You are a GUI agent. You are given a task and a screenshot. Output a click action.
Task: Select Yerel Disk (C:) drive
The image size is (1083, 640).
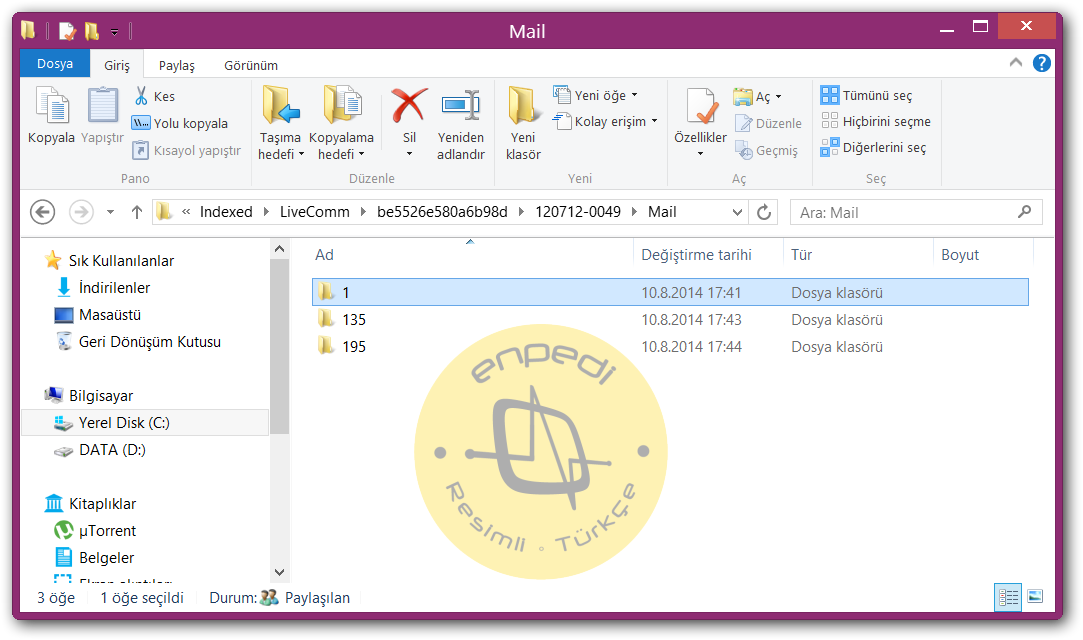pos(145,423)
